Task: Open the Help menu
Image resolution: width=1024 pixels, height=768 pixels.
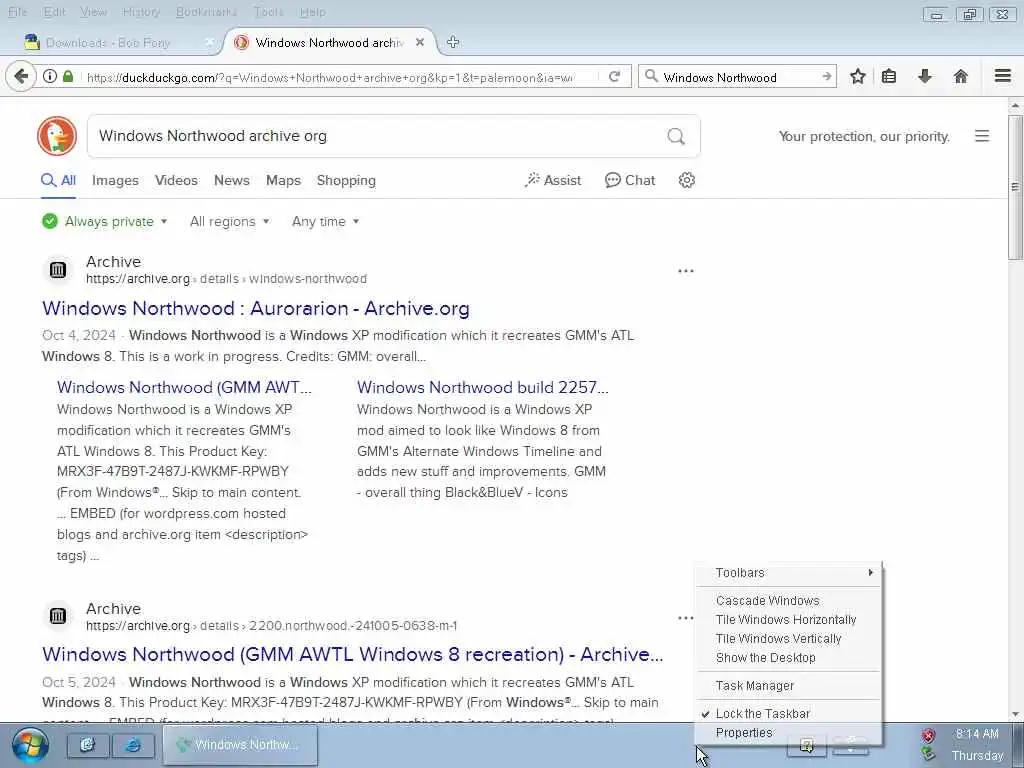Action: point(313,12)
